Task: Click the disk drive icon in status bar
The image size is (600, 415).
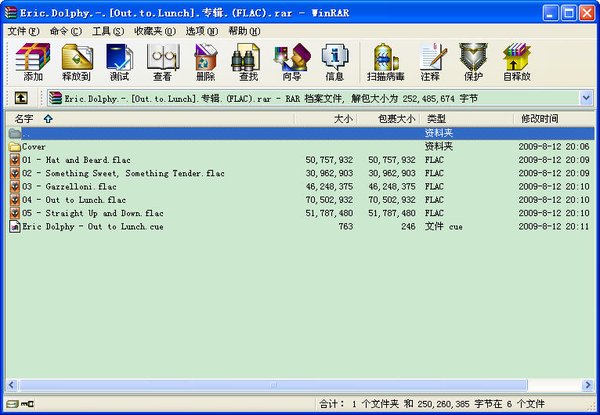Action: [12, 404]
